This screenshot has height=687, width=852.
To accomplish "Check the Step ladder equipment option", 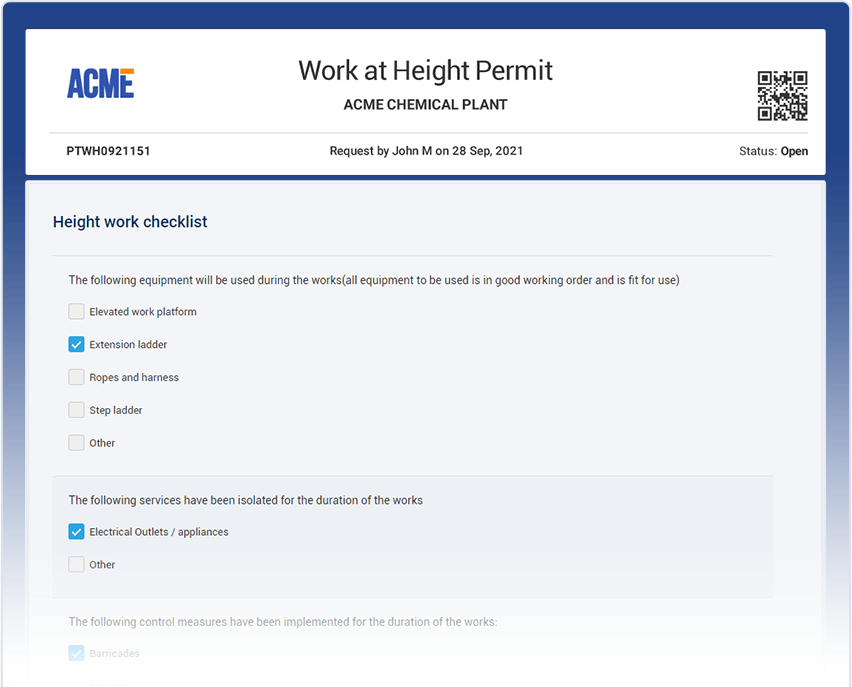I will pos(76,410).
